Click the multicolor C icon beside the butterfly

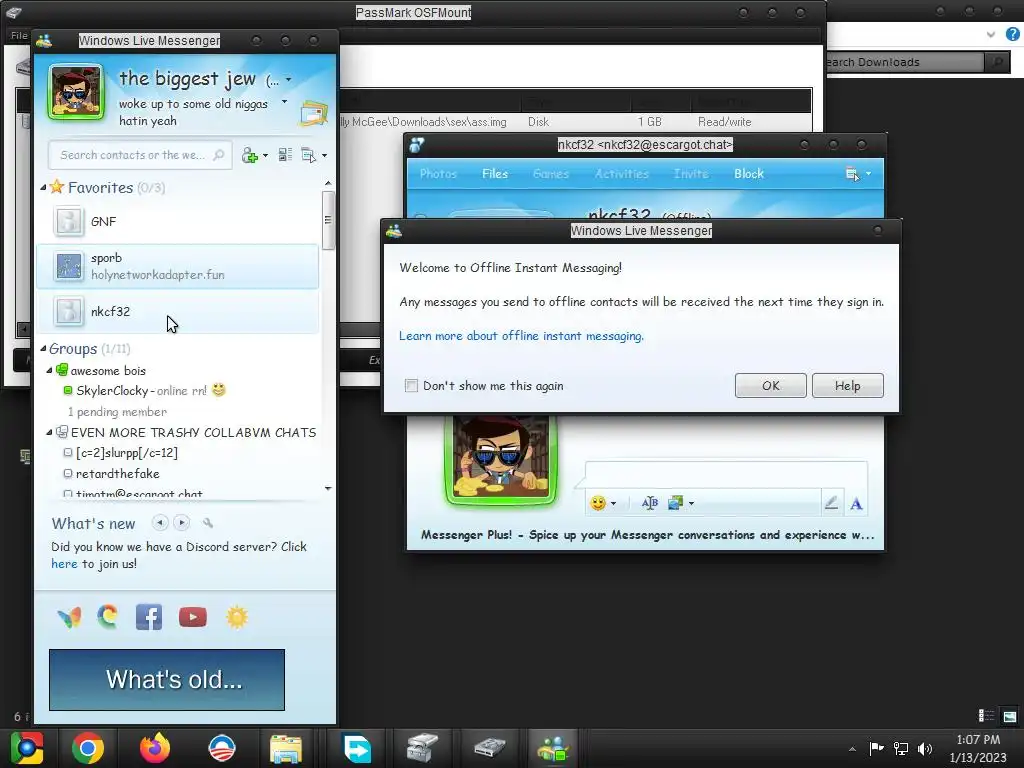(x=108, y=616)
